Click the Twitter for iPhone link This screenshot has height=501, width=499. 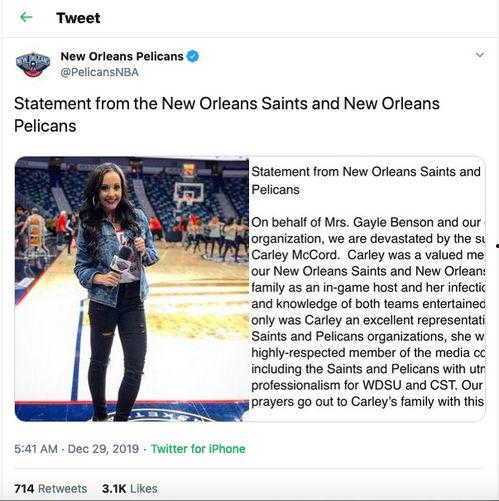point(198,449)
